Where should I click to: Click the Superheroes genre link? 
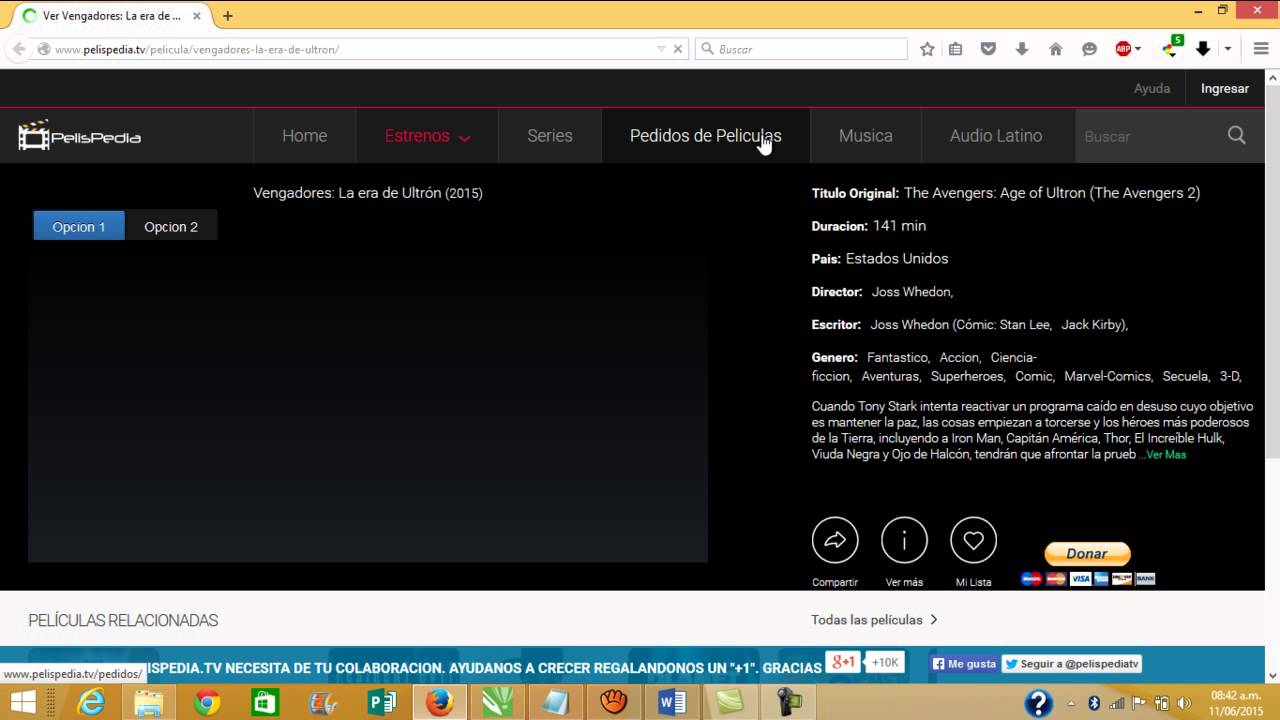pyautogui.click(x=967, y=376)
